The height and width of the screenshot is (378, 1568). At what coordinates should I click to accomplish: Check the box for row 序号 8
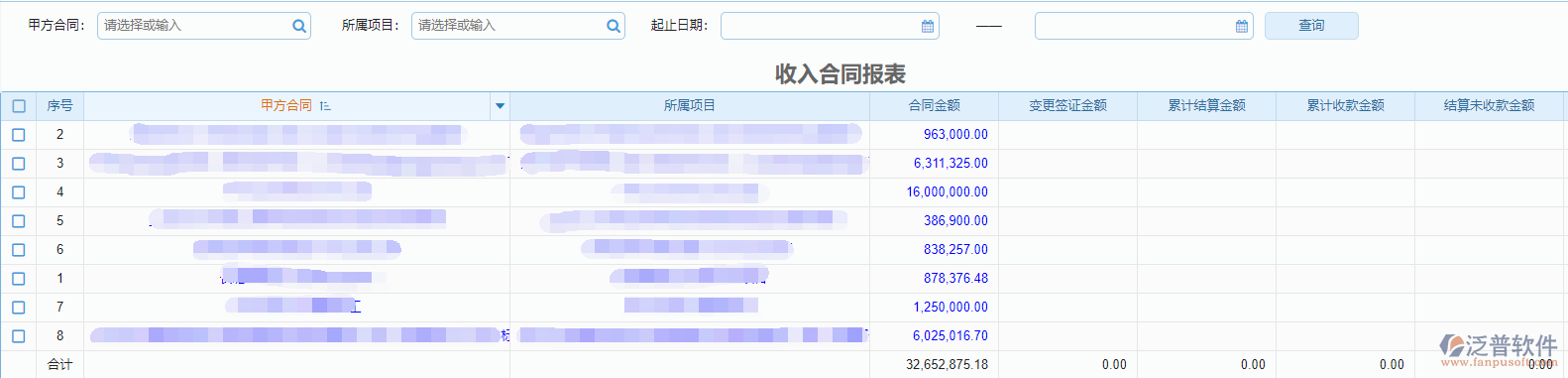point(19,336)
